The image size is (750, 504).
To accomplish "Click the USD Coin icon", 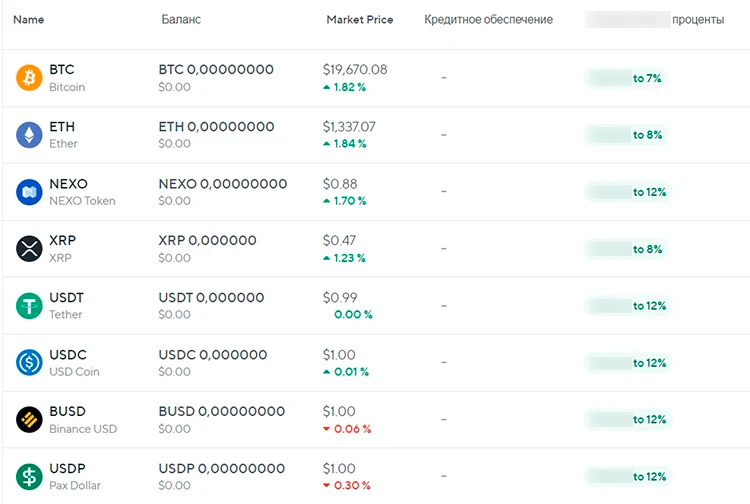I will [x=29, y=363].
